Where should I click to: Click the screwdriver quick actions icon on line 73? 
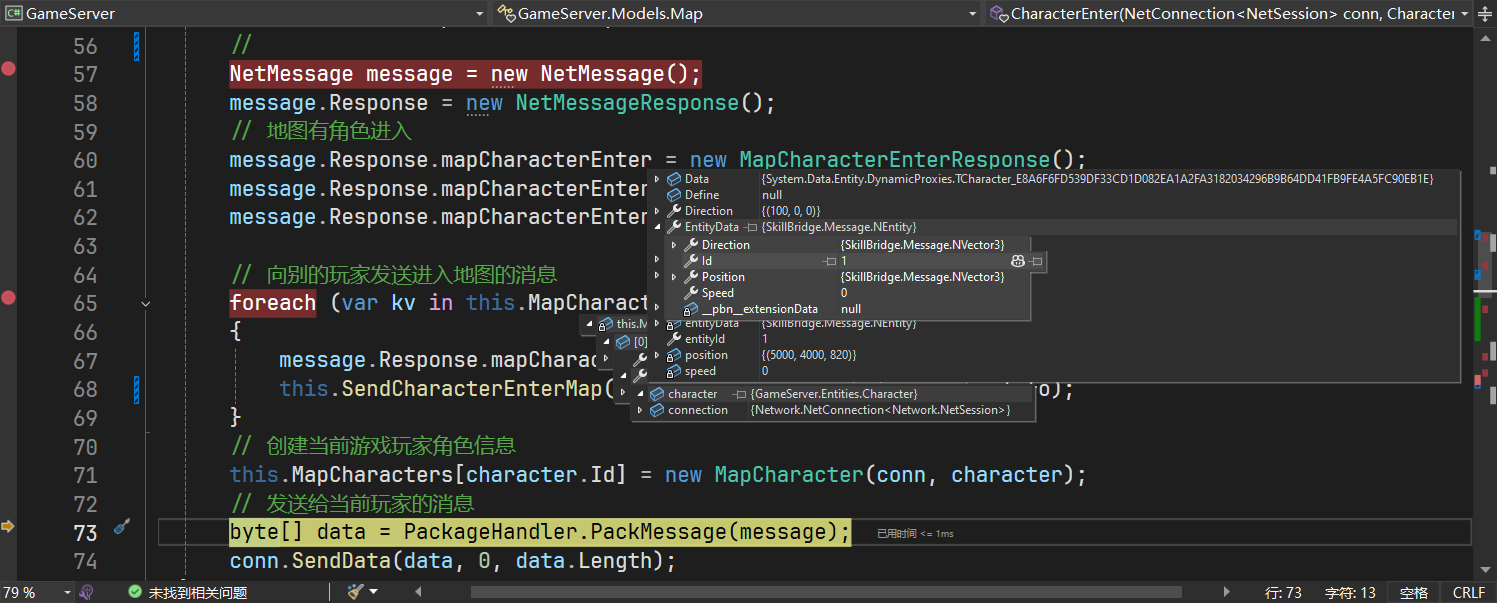tap(122, 526)
